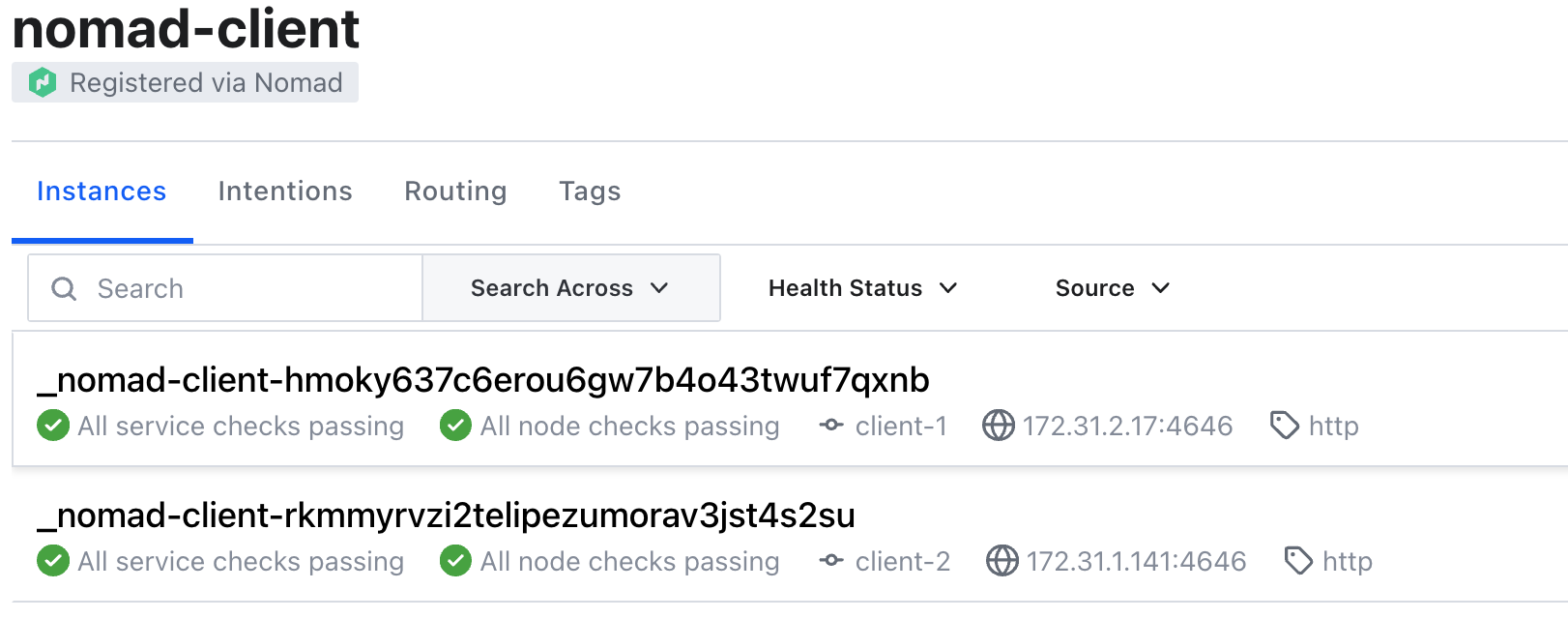Click green service check icon for second instance
This screenshot has width=1568, height=619.
click(x=53, y=561)
